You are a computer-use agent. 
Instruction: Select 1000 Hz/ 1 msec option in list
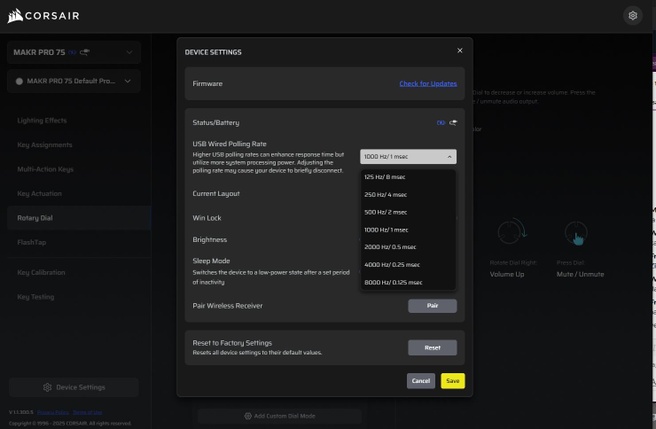tap(408, 230)
